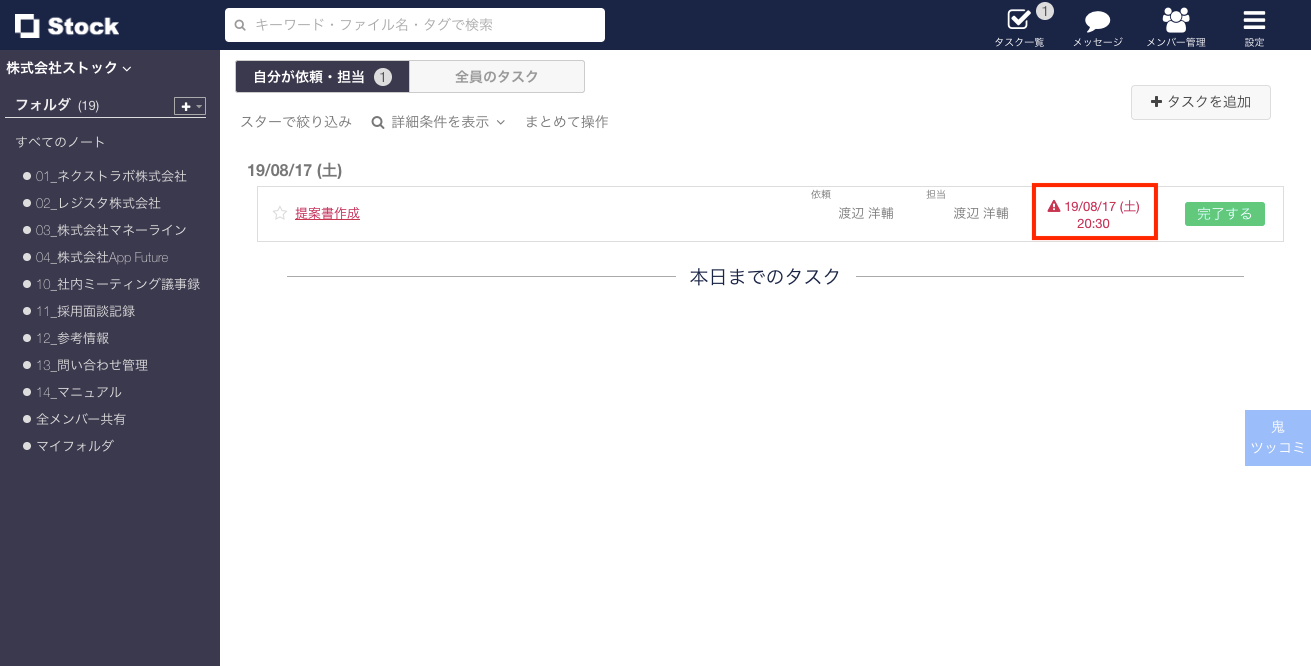Open the 提案書作成 task link
Screen dimensions: 1311x666
pos(327,213)
